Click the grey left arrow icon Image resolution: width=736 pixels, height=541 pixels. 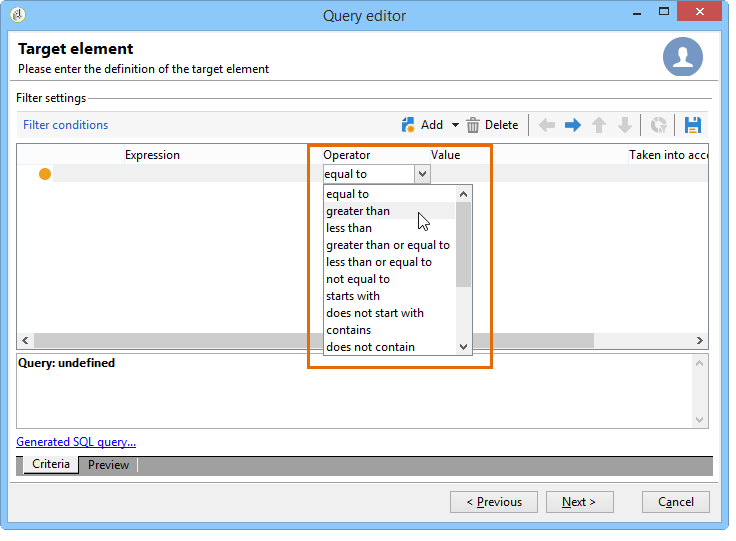click(x=547, y=125)
